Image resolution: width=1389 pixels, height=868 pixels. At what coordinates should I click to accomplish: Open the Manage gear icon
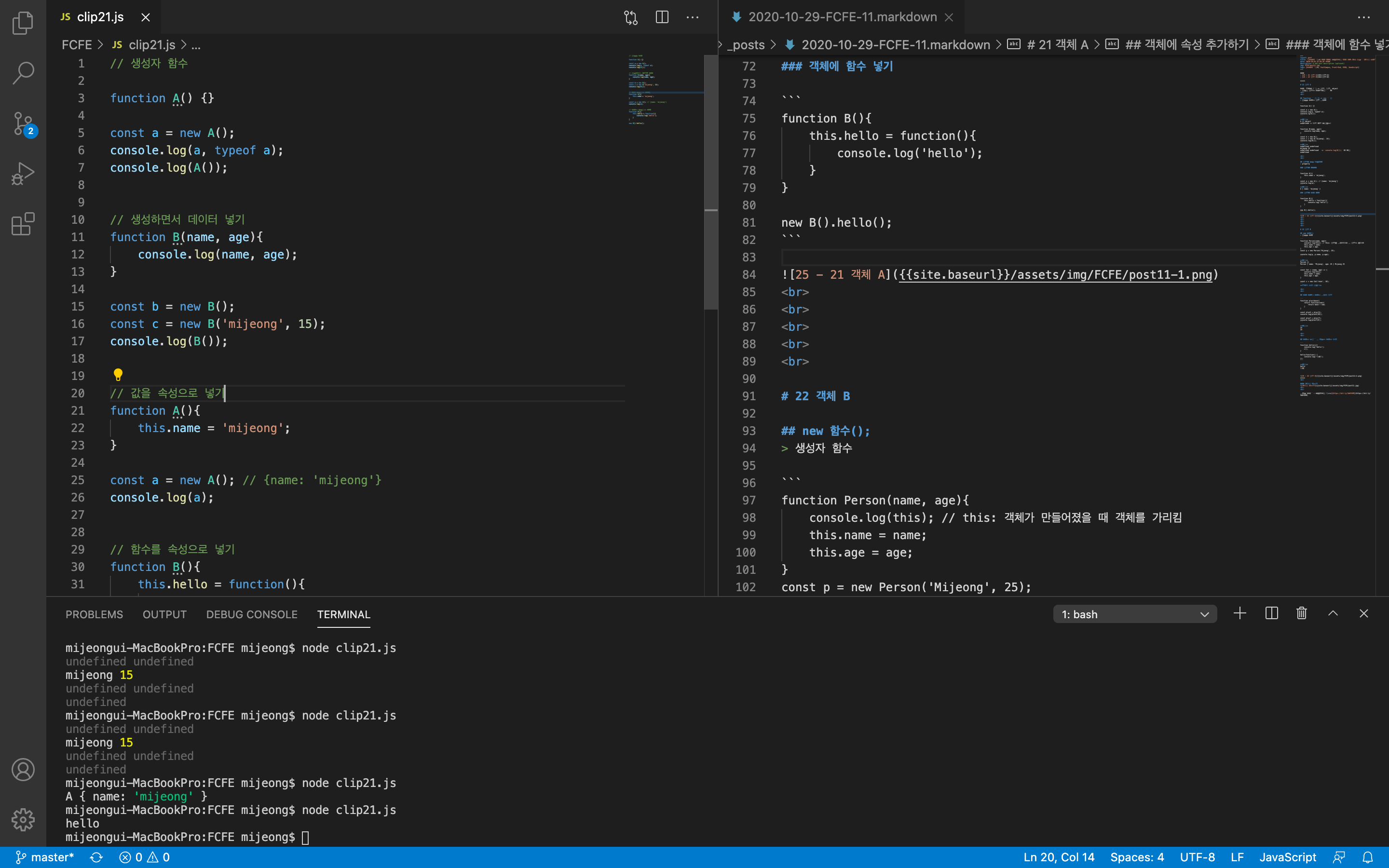click(23, 819)
